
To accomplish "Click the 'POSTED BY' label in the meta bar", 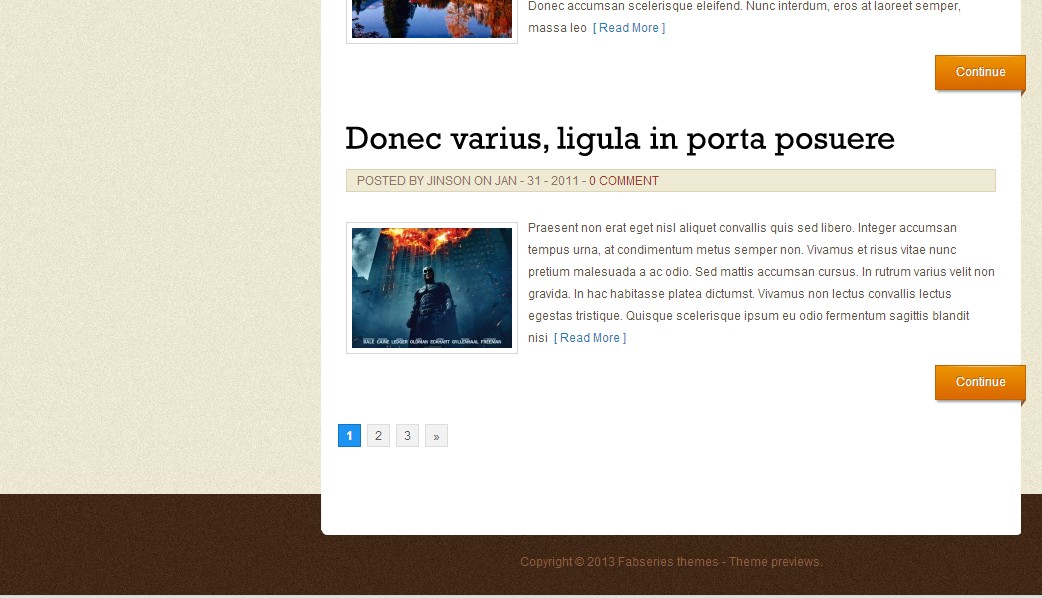I will click(x=390, y=181).
